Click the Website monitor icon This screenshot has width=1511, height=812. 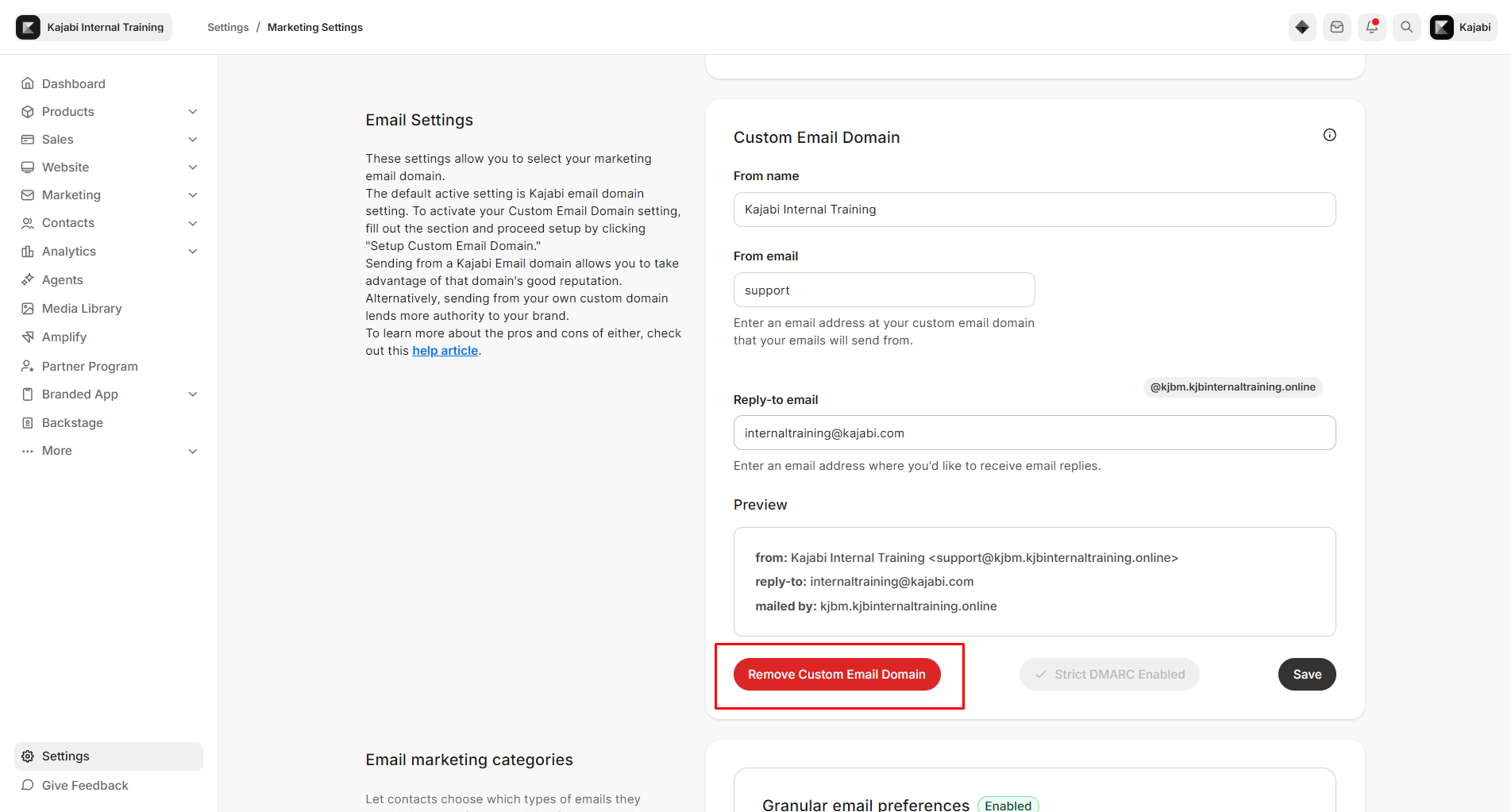[x=28, y=167]
